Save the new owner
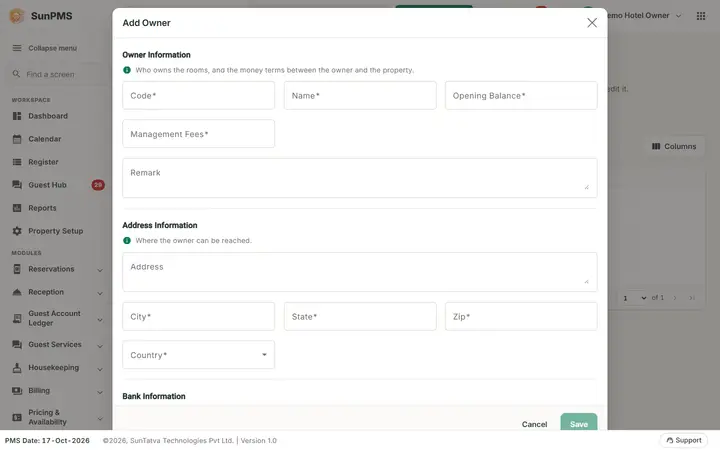The height and width of the screenshot is (450, 720). (x=579, y=423)
